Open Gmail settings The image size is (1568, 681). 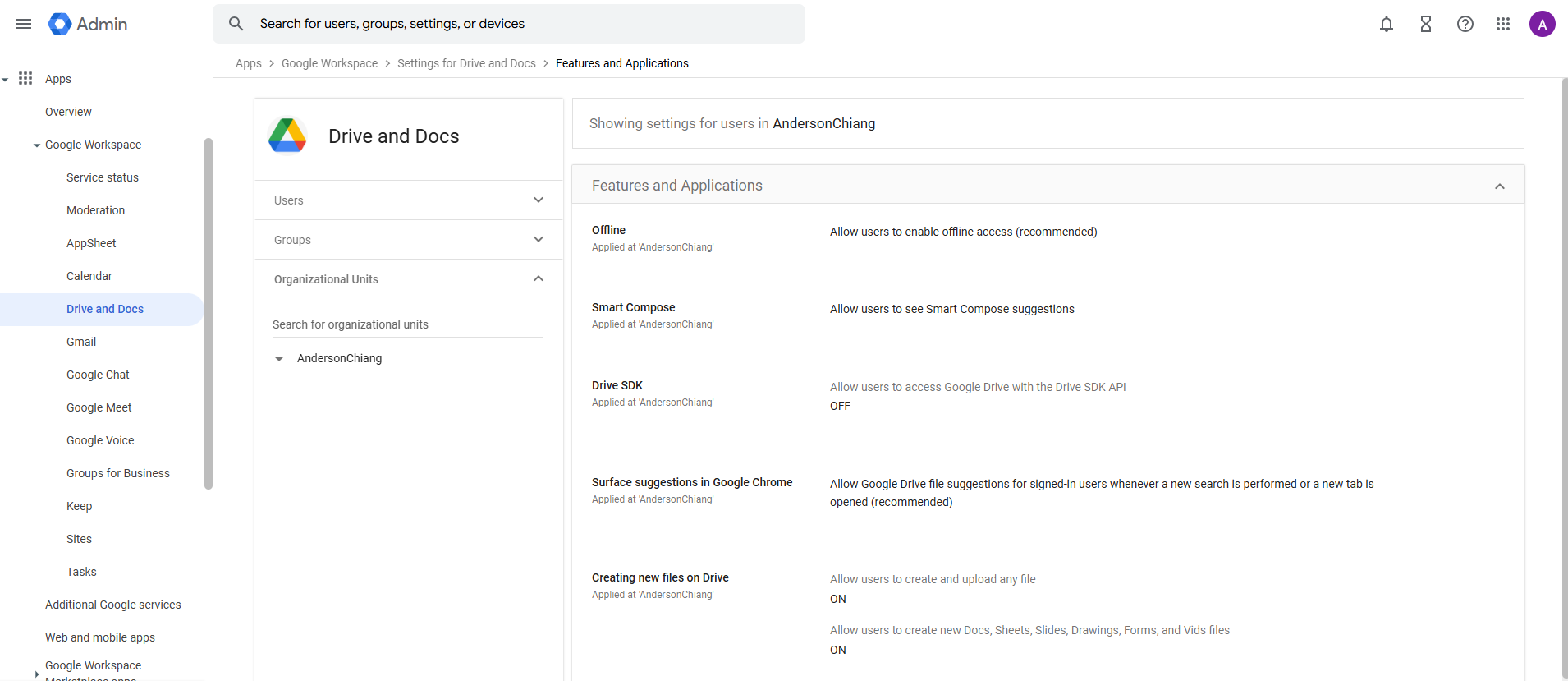(81, 342)
